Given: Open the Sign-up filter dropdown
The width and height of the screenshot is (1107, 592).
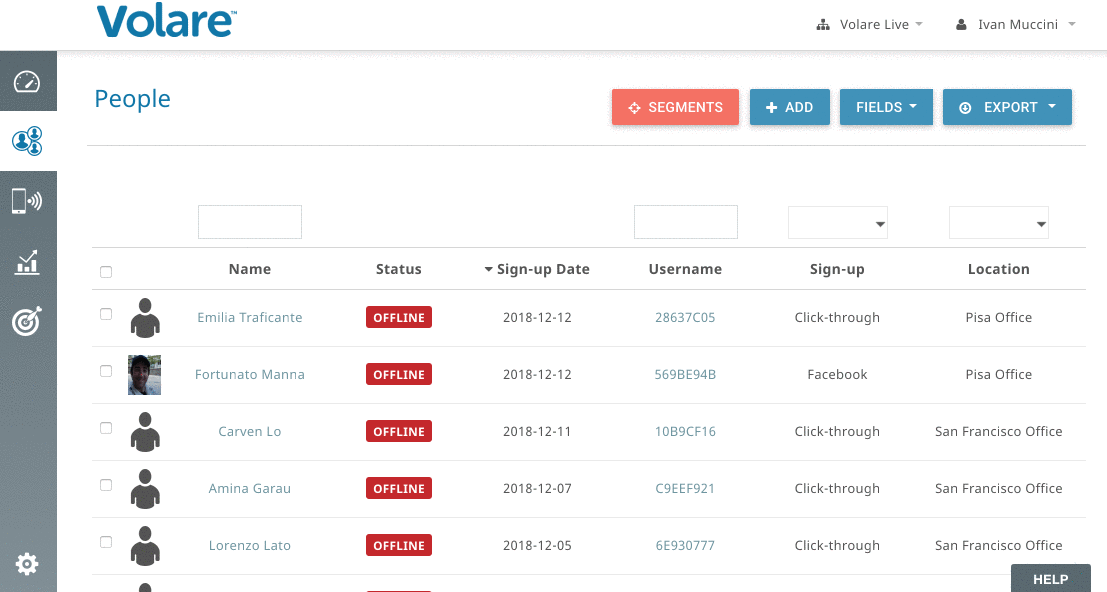Looking at the screenshot, I should pyautogui.click(x=837, y=223).
